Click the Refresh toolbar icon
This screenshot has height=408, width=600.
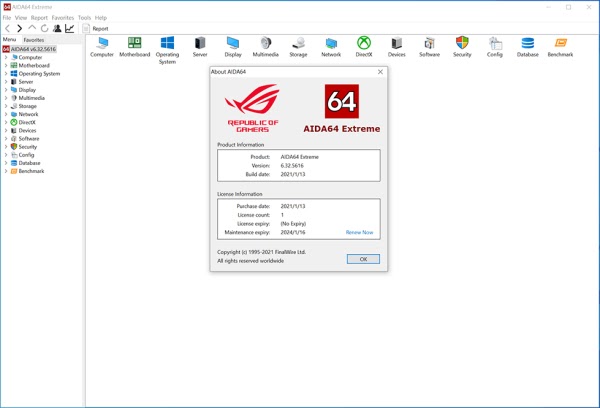[44, 29]
